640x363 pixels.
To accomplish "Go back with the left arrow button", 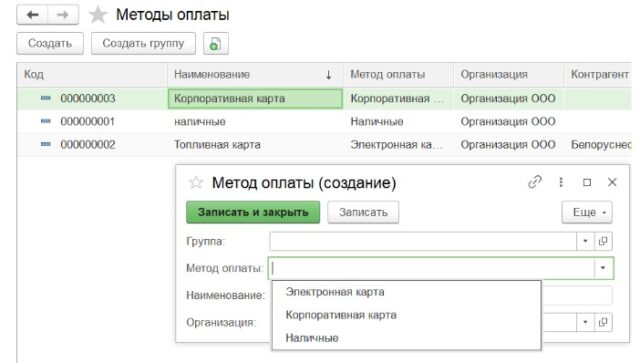I will (x=32, y=15).
